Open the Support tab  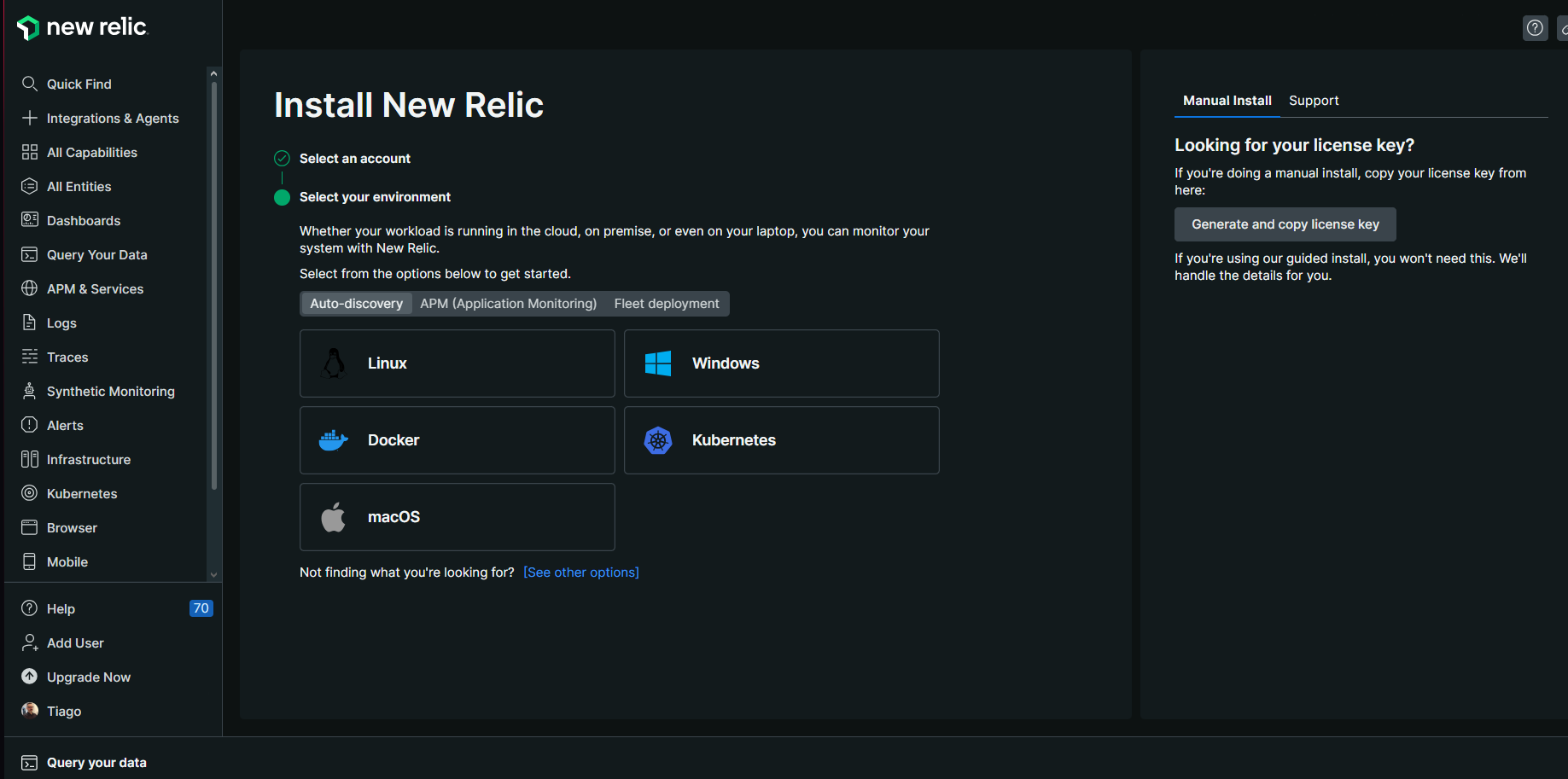pyautogui.click(x=1314, y=101)
